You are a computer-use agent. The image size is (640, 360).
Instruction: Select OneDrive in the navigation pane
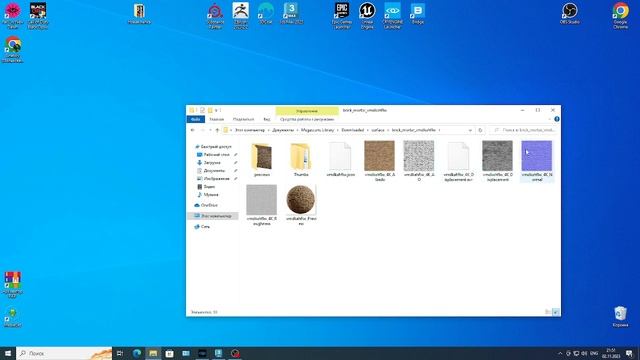pyautogui.click(x=209, y=205)
